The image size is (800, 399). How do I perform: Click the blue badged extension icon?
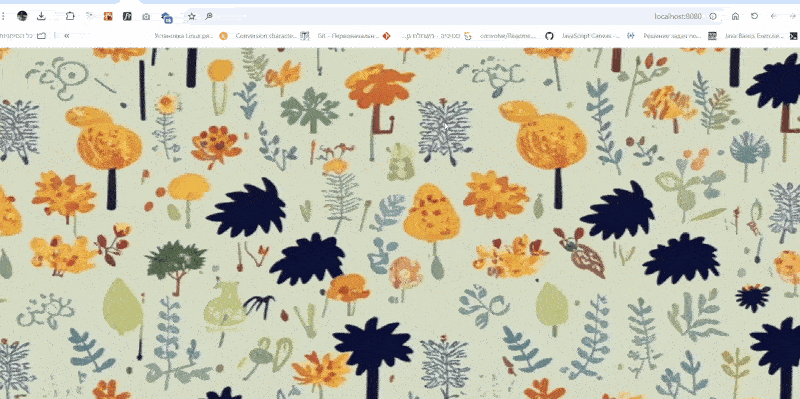pos(166,17)
